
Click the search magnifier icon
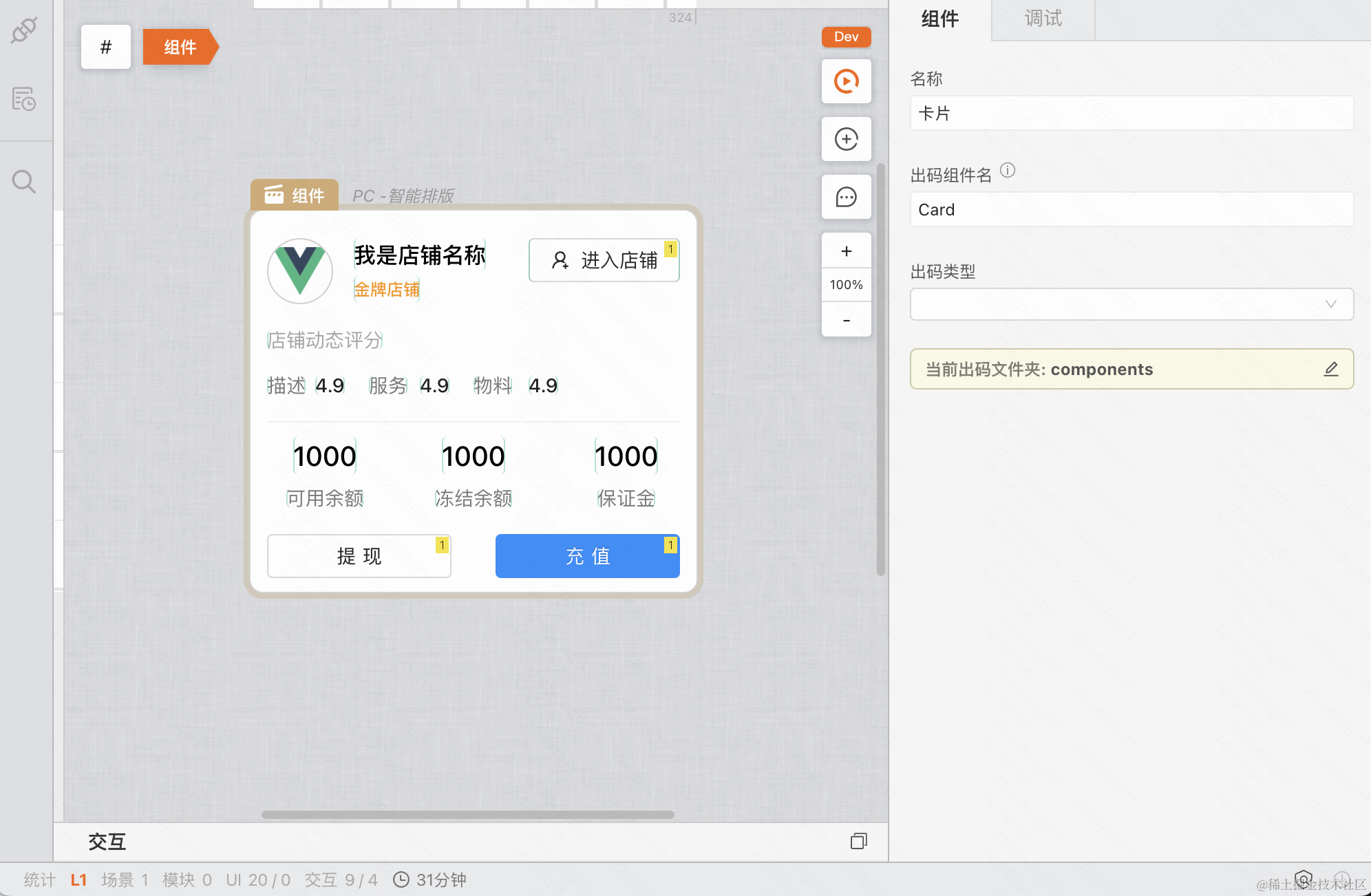click(x=24, y=182)
